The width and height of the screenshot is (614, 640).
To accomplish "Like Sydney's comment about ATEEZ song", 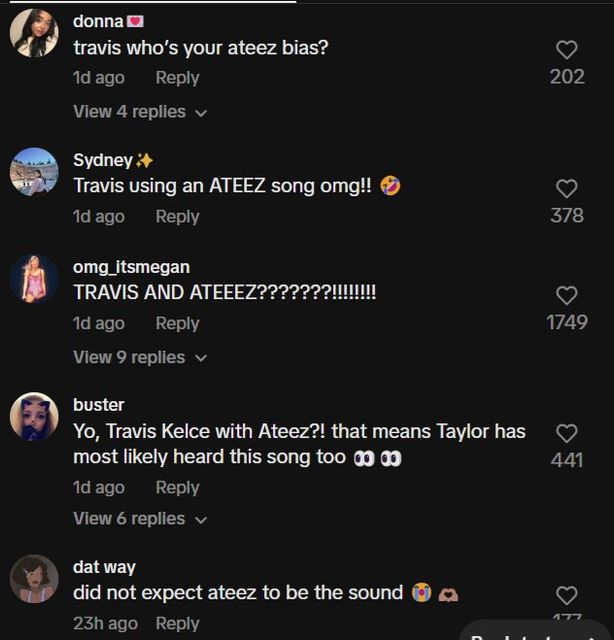I will [567, 188].
